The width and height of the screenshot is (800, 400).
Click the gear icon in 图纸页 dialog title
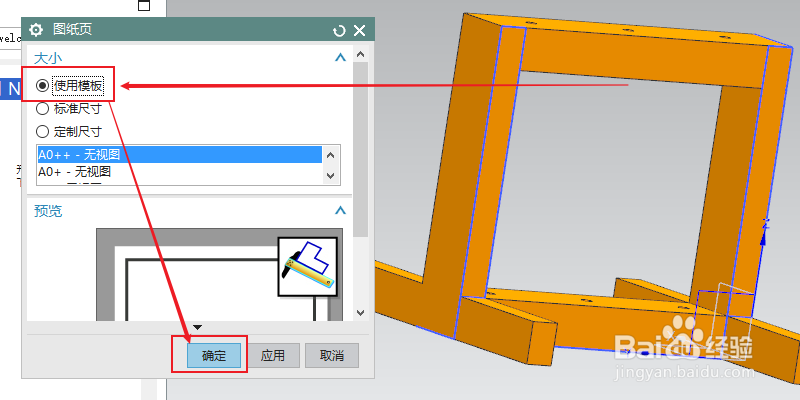point(36,30)
